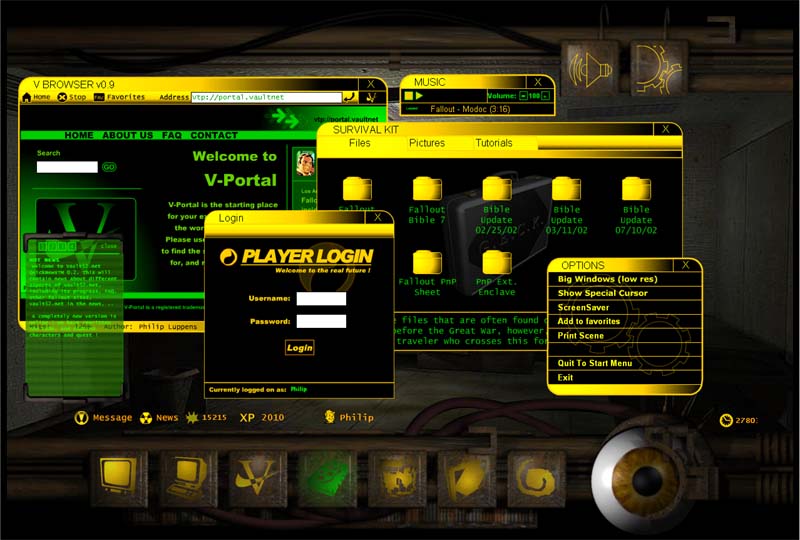The height and width of the screenshot is (540, 800).
Task: Click the 15215 burst icon in status bar
Action: tap(192, 418)
